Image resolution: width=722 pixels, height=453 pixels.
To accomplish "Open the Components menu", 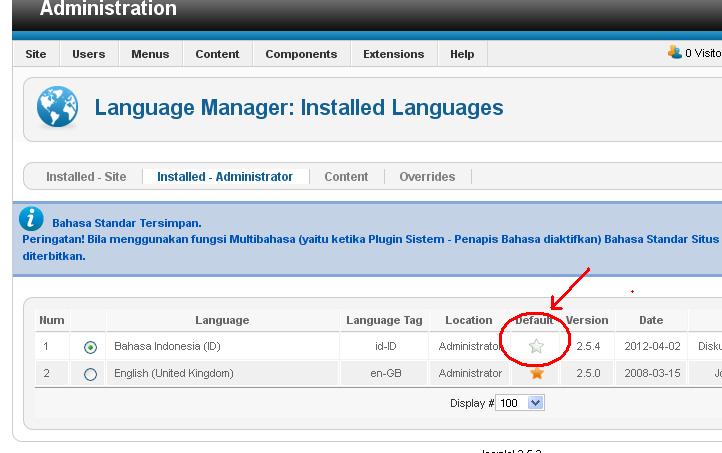I will pyautogui.click(x=301, y=54).
